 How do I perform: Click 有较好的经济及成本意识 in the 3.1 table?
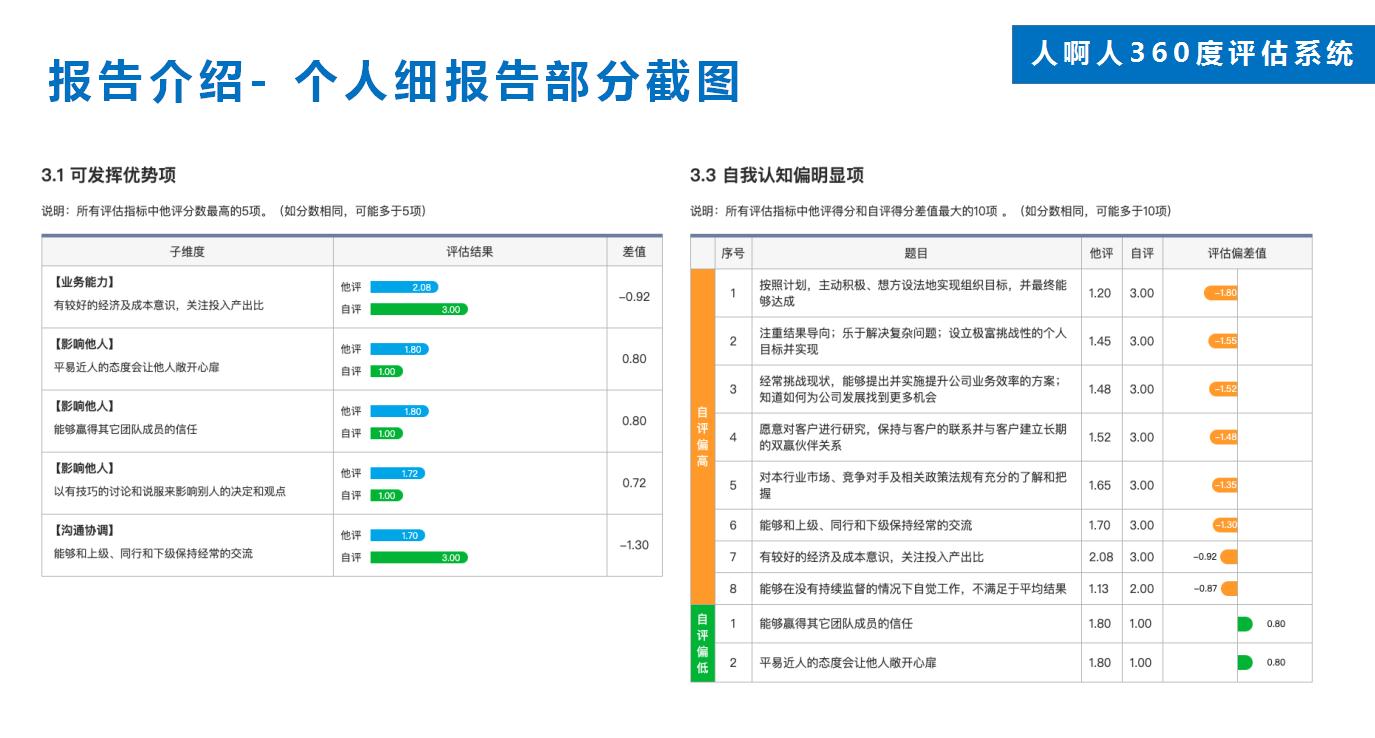158,305
